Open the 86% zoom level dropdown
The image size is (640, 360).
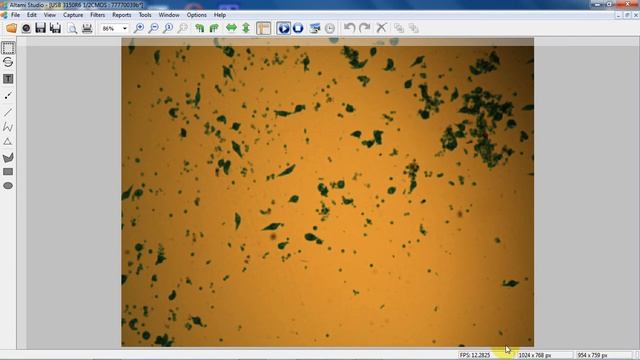click(x=125, y=29)
